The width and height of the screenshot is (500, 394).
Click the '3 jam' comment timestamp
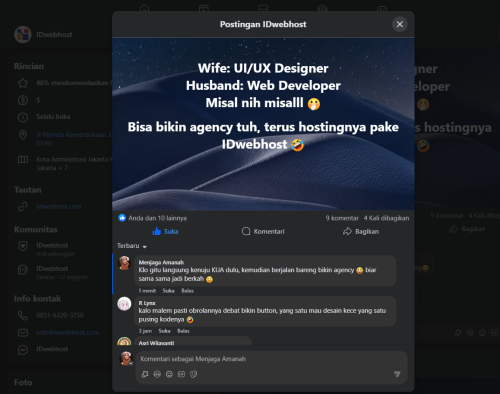click(x=145, y=331)
